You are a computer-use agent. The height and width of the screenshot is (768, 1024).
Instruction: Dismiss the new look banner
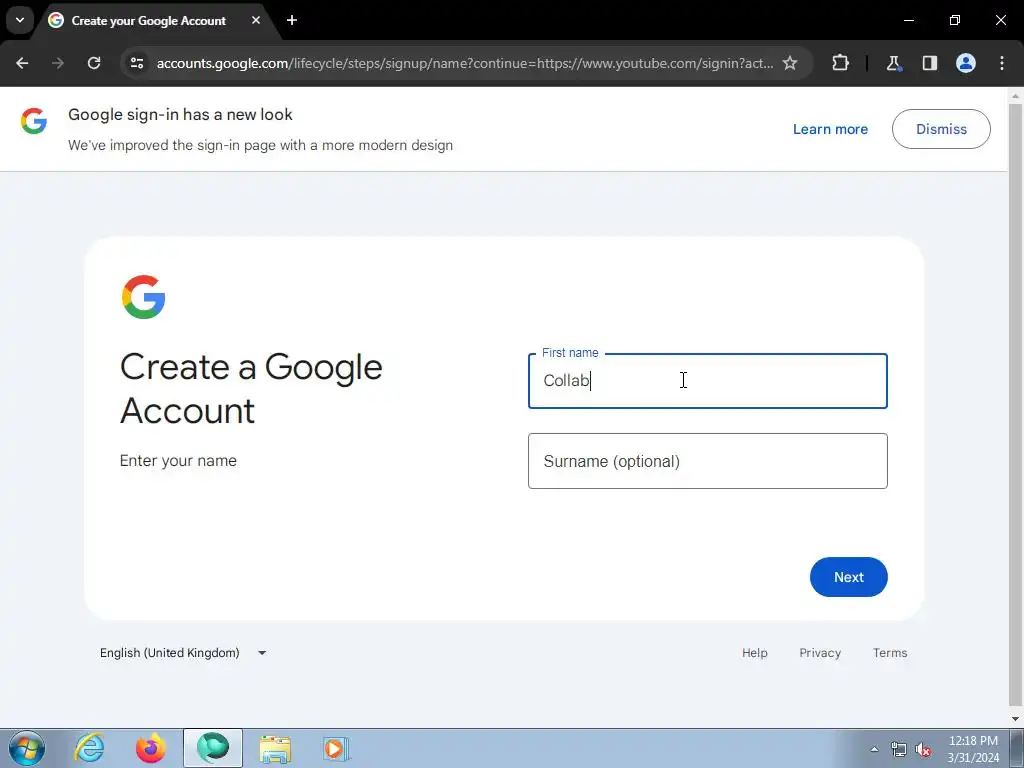tap(941, 129)
